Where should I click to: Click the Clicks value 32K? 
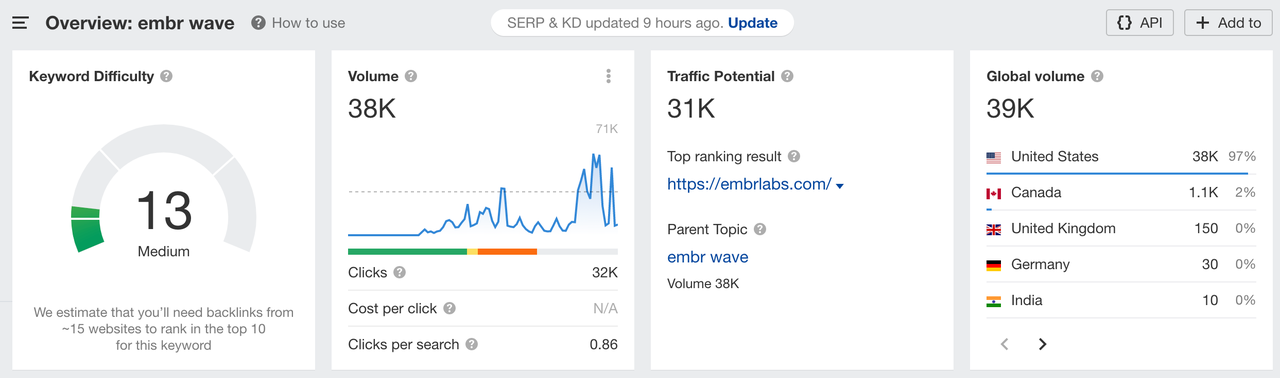(x=605, y=273)
